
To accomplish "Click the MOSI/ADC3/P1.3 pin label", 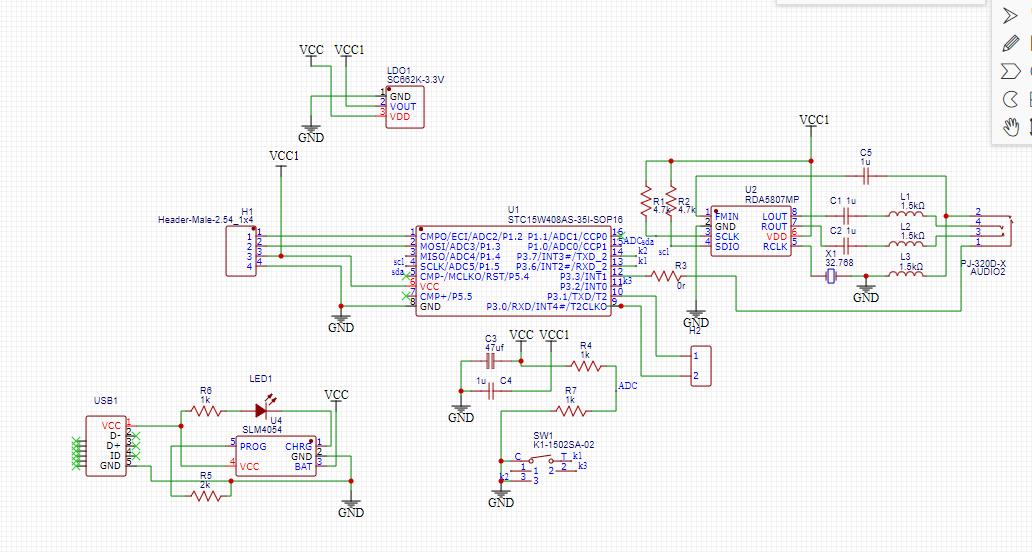I will click(459, 246).
